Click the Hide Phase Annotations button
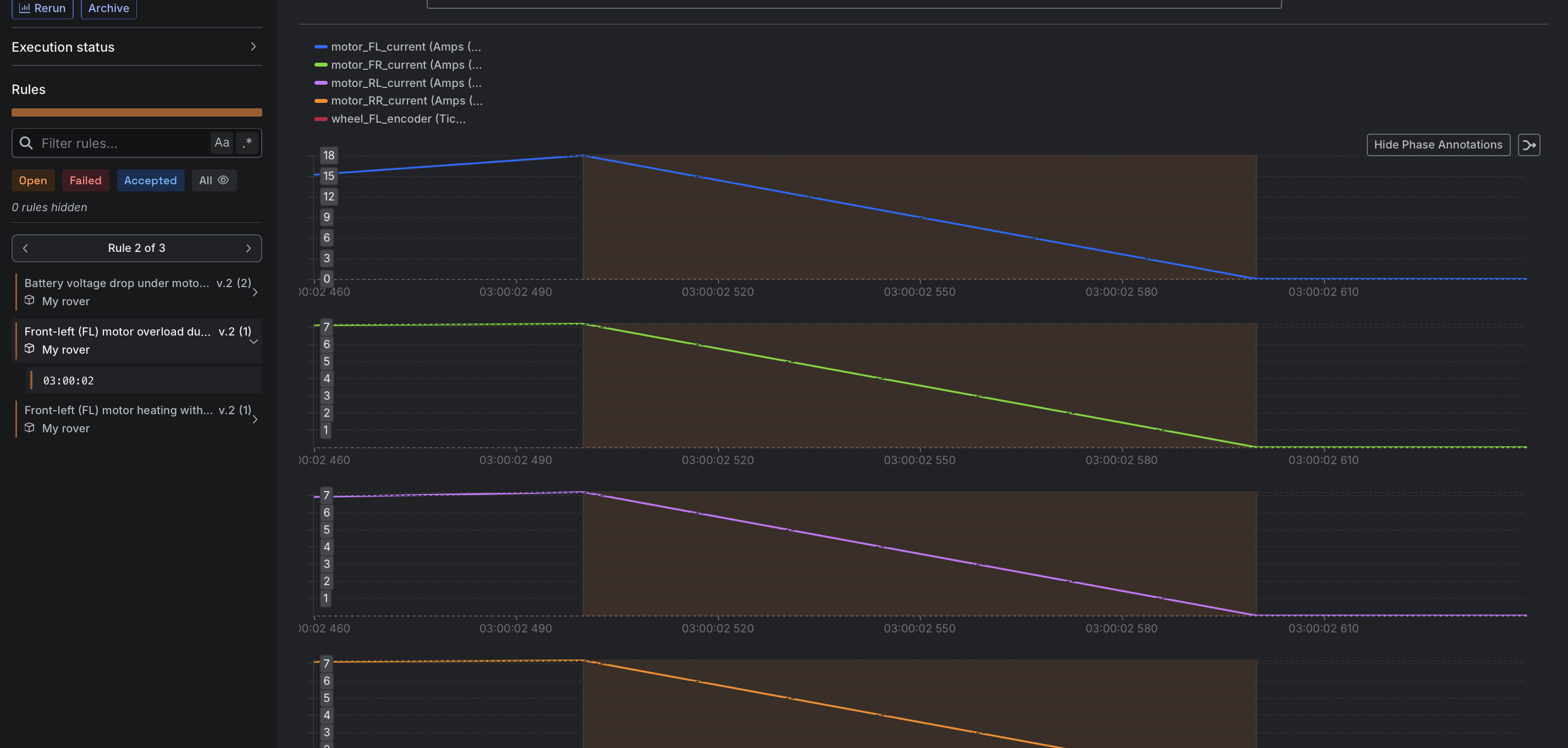 pyautogui.click(x=1438, y=145)
